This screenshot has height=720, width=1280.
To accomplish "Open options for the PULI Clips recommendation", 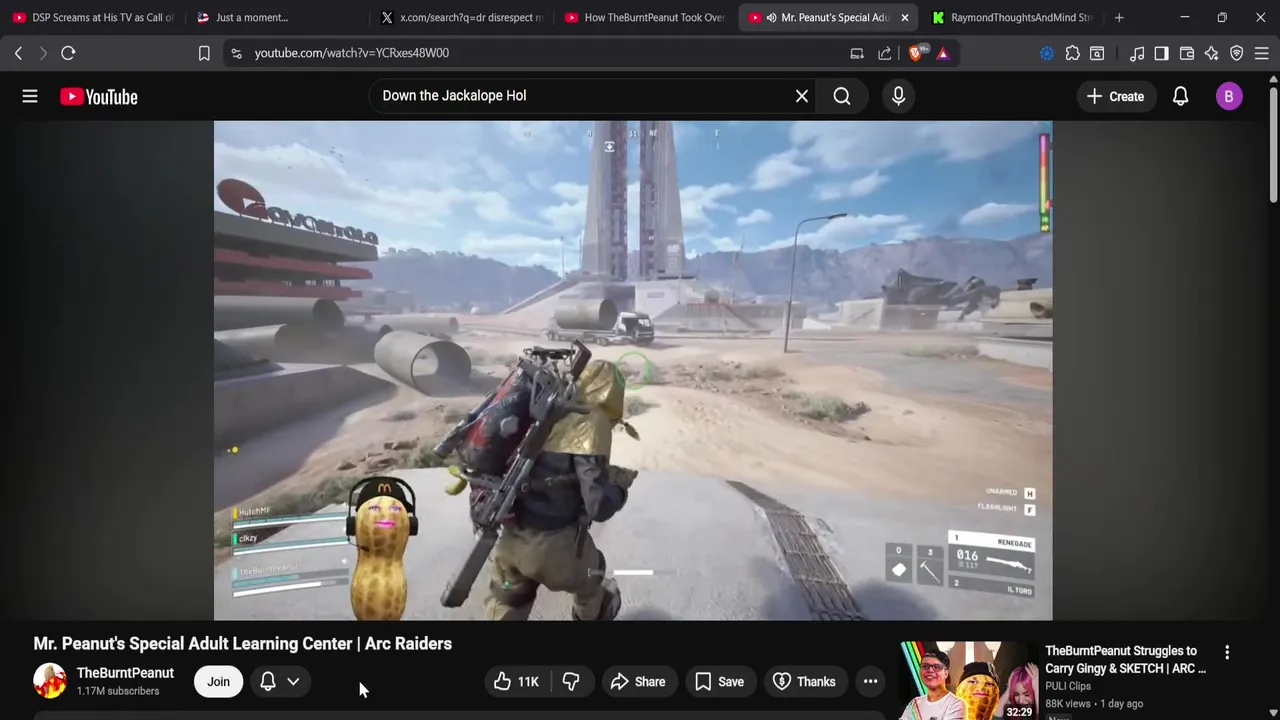I will pyautogui.click(x=1227, y=653).
